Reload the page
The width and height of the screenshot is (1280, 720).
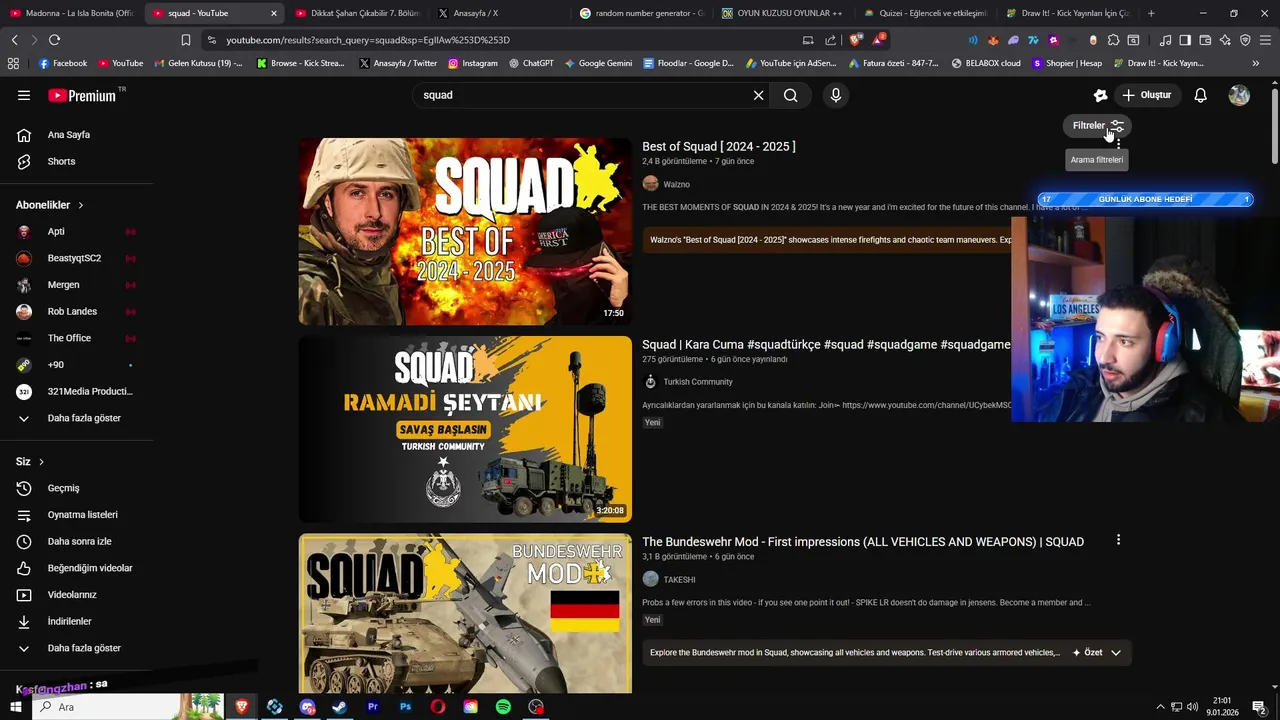tap(54, 40)
